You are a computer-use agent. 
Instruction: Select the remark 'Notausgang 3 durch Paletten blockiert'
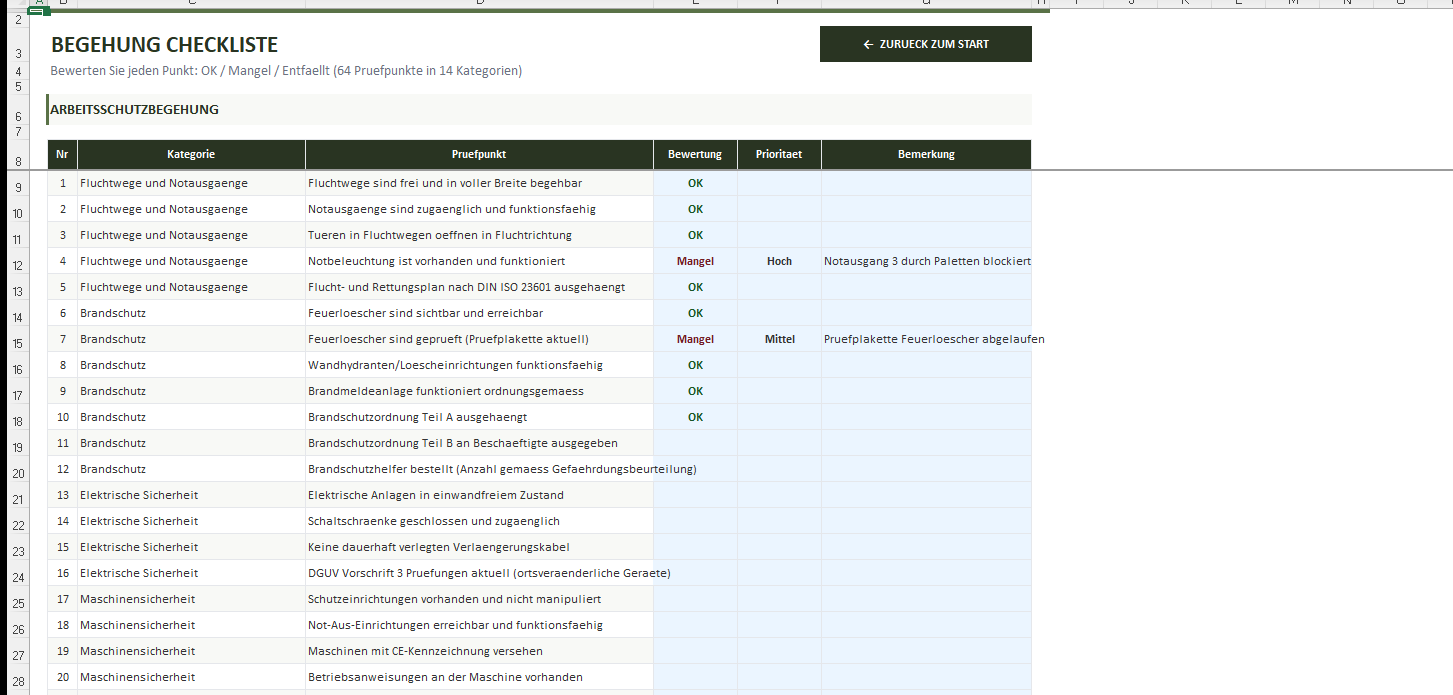(926, 261)
